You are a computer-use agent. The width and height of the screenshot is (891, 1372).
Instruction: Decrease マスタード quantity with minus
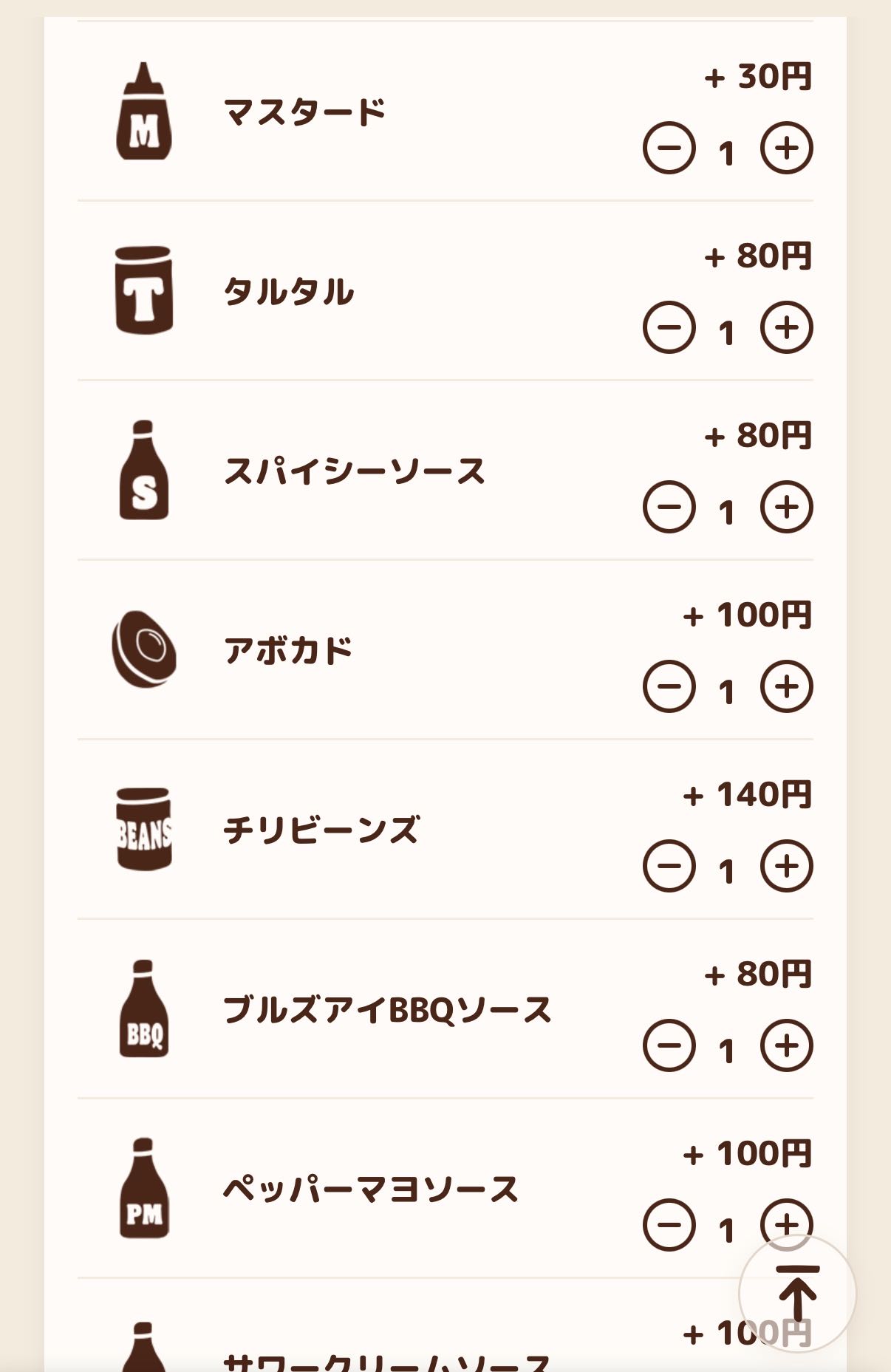669,149
